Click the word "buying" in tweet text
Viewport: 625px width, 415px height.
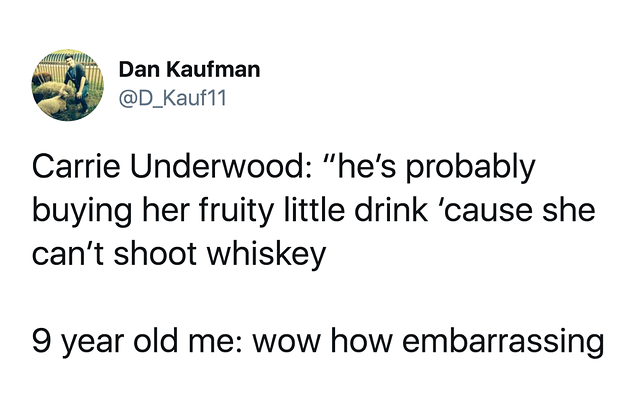pyautogui.click(x=82, y=213)
